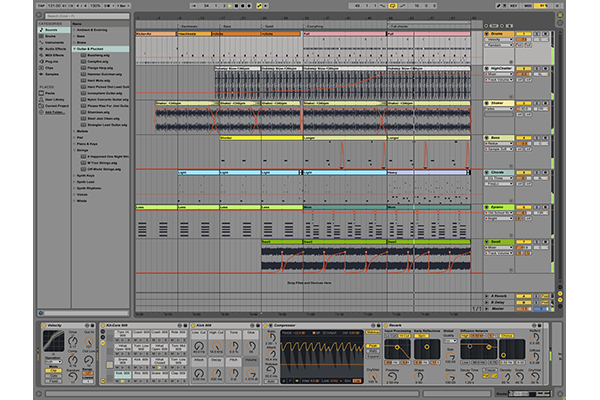The height and width of the screenshot is (400, 600).
Task: Toggle the Reverb device activator
Action: tap(387, 326)
